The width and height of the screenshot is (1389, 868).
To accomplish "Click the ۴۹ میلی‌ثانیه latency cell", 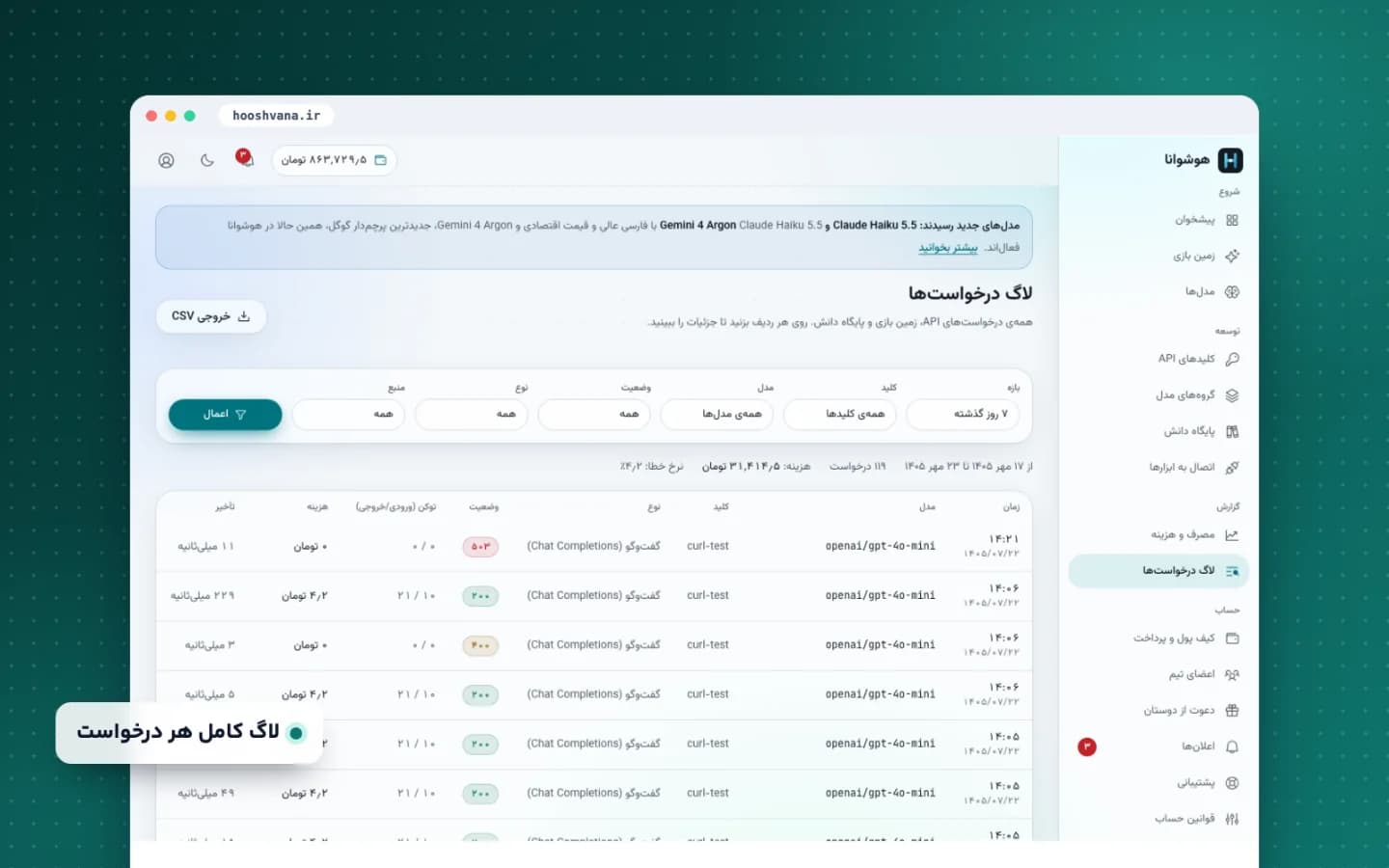I will click(x=205, y=794).
